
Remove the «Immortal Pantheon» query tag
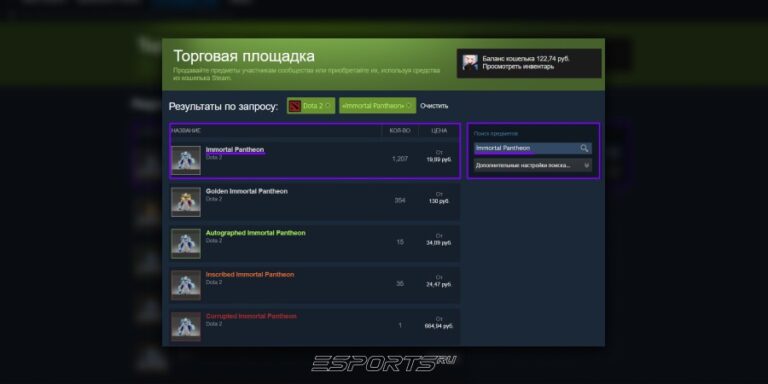click(408, 106)
